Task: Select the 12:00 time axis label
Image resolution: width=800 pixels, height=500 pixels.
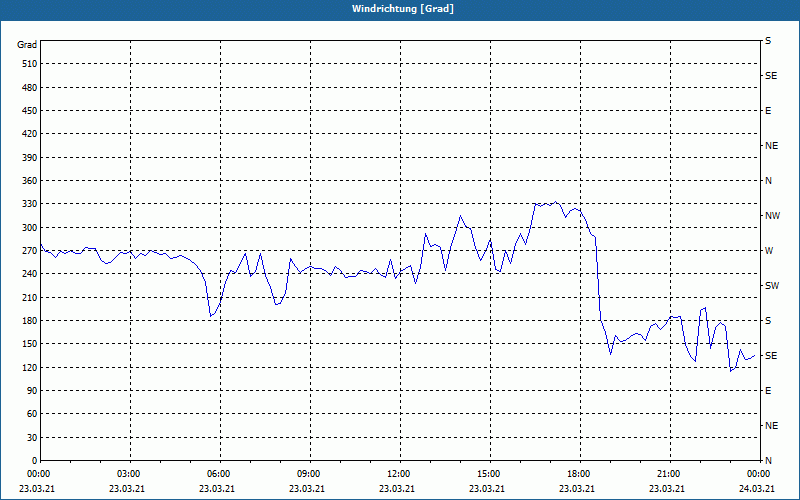Action: pos(398,474)
